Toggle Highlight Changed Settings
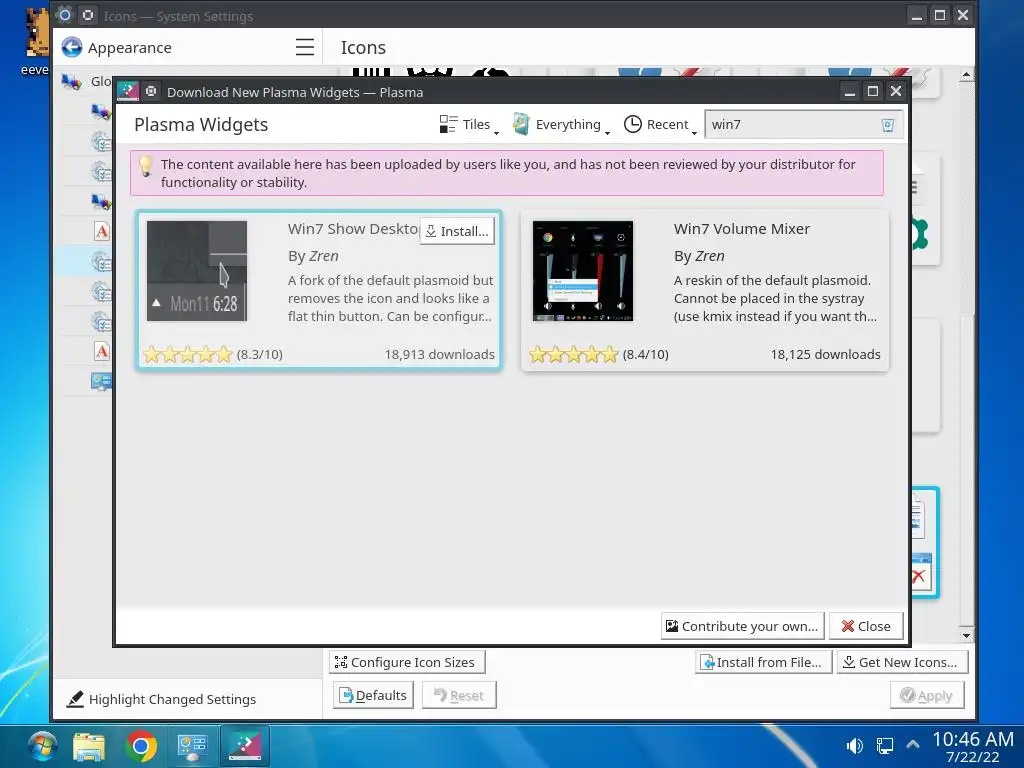The width and height of the screenshot is (1024, 768). (161, 699)
